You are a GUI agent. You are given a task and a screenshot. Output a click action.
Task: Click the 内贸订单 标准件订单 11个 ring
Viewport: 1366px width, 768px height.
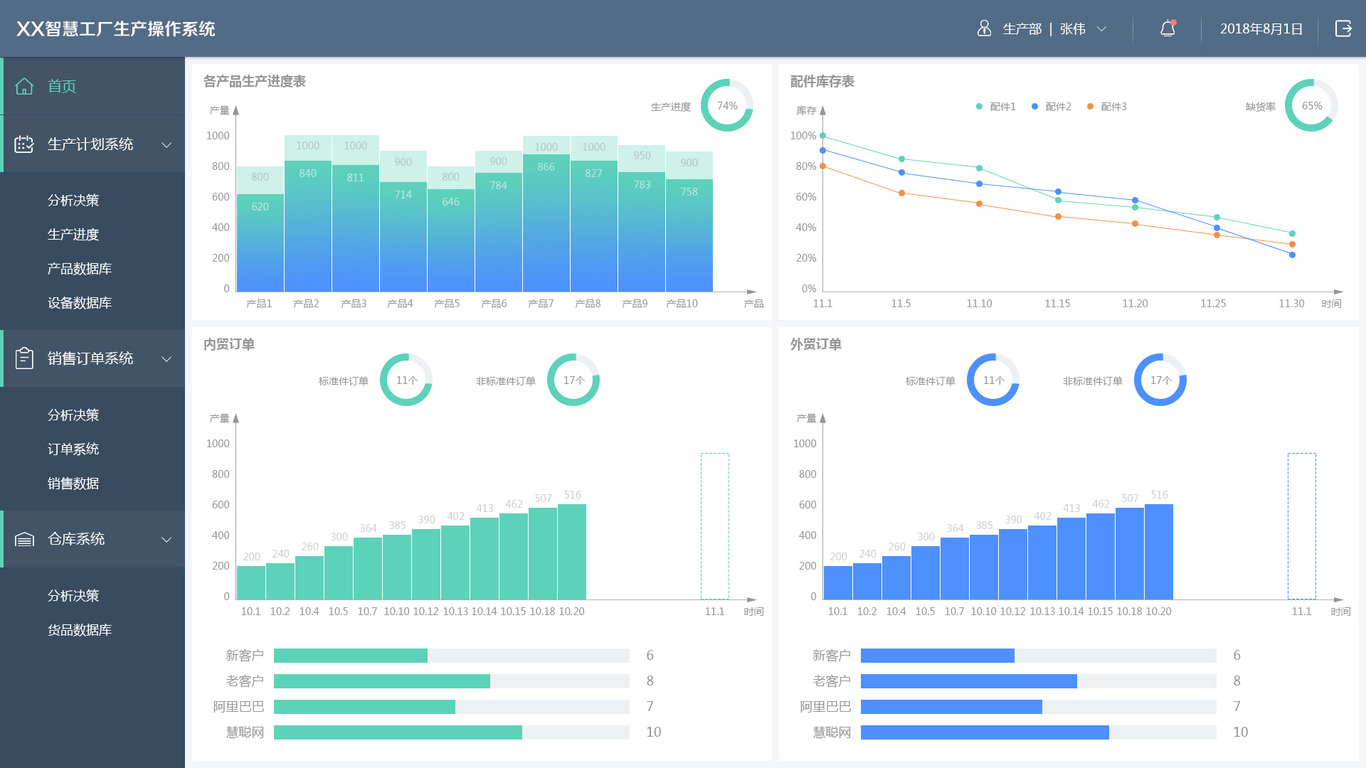click(x=406, y=380)
